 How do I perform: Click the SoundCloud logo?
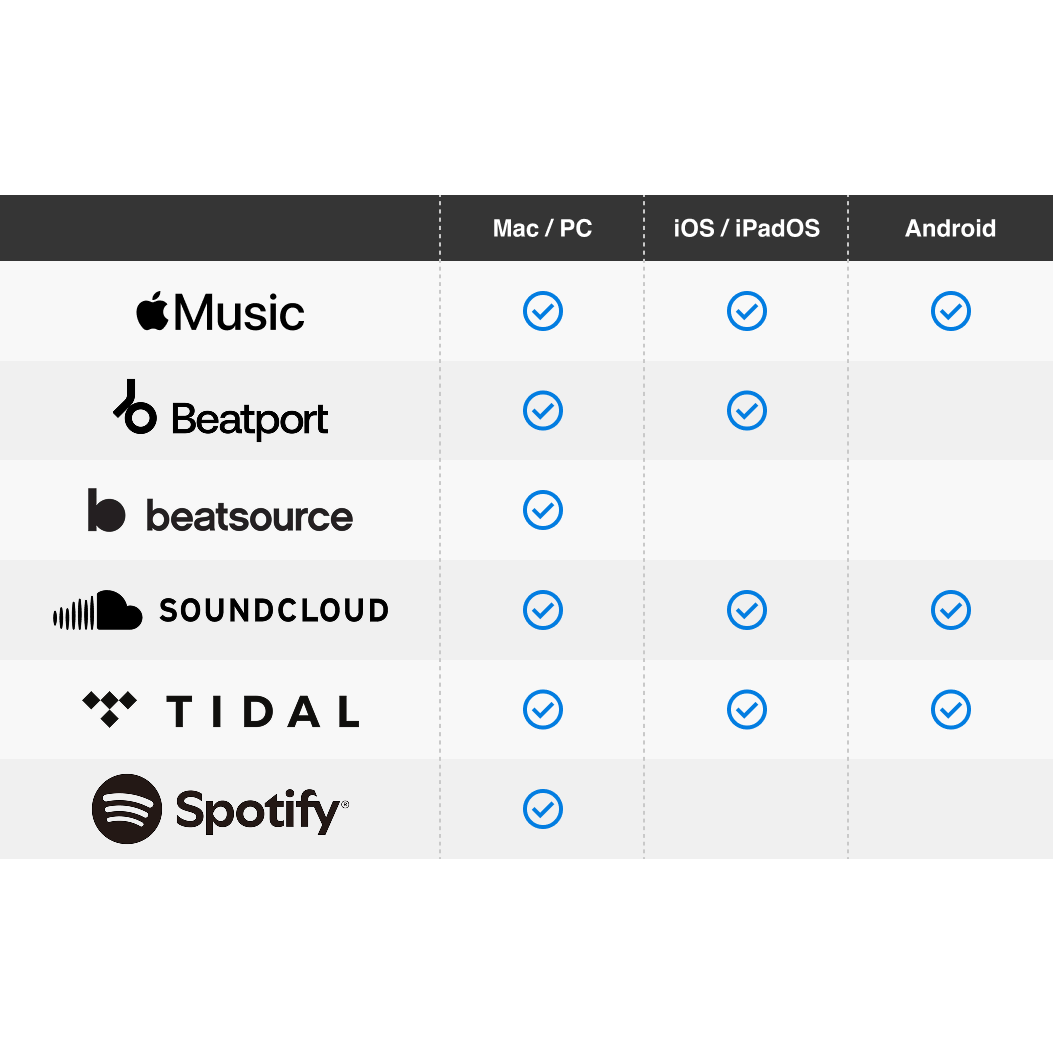coord(220,610)
